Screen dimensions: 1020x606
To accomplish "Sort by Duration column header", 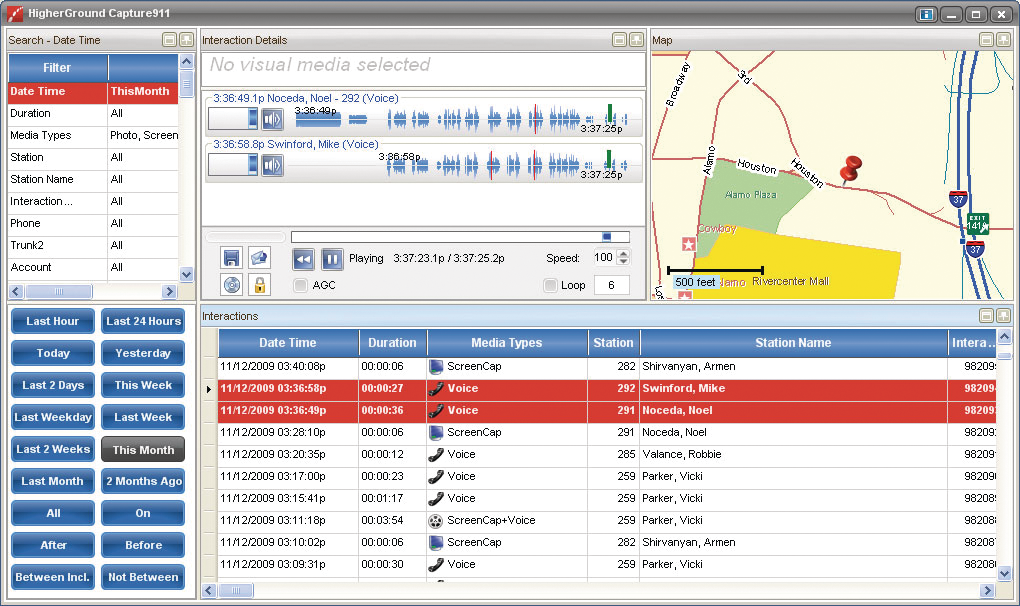I will point(392,343).
